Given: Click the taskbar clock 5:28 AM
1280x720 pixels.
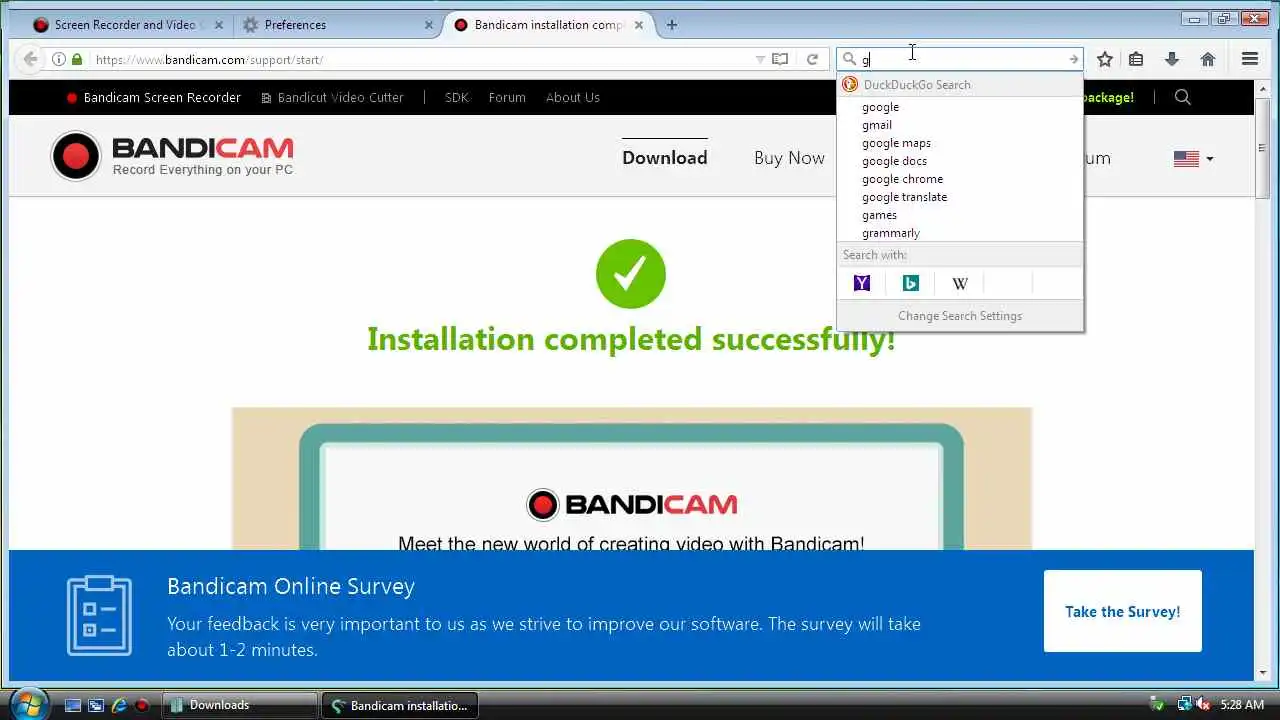Looking at the screenshot, I should point(1243,705).
